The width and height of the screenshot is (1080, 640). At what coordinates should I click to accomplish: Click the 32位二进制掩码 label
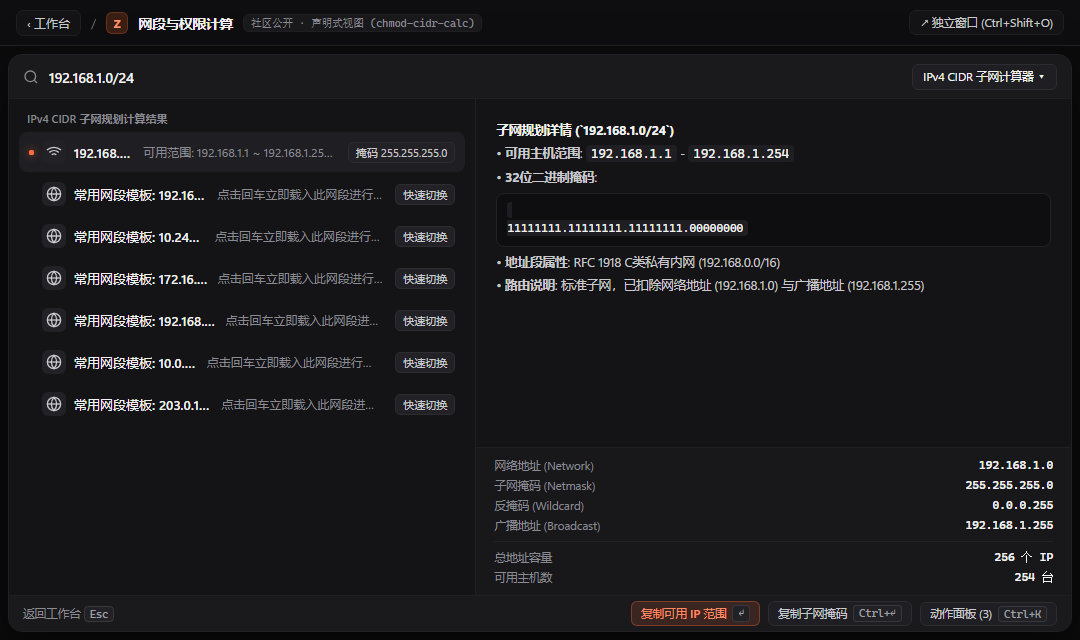(550, 177)
